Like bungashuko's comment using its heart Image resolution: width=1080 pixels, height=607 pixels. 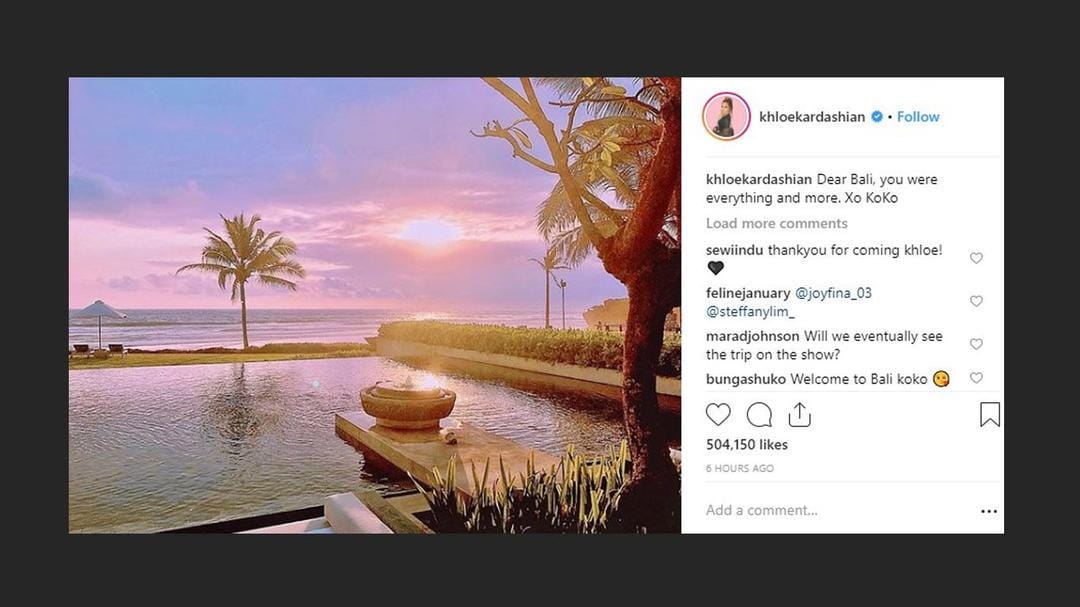(x=976, y=378)
